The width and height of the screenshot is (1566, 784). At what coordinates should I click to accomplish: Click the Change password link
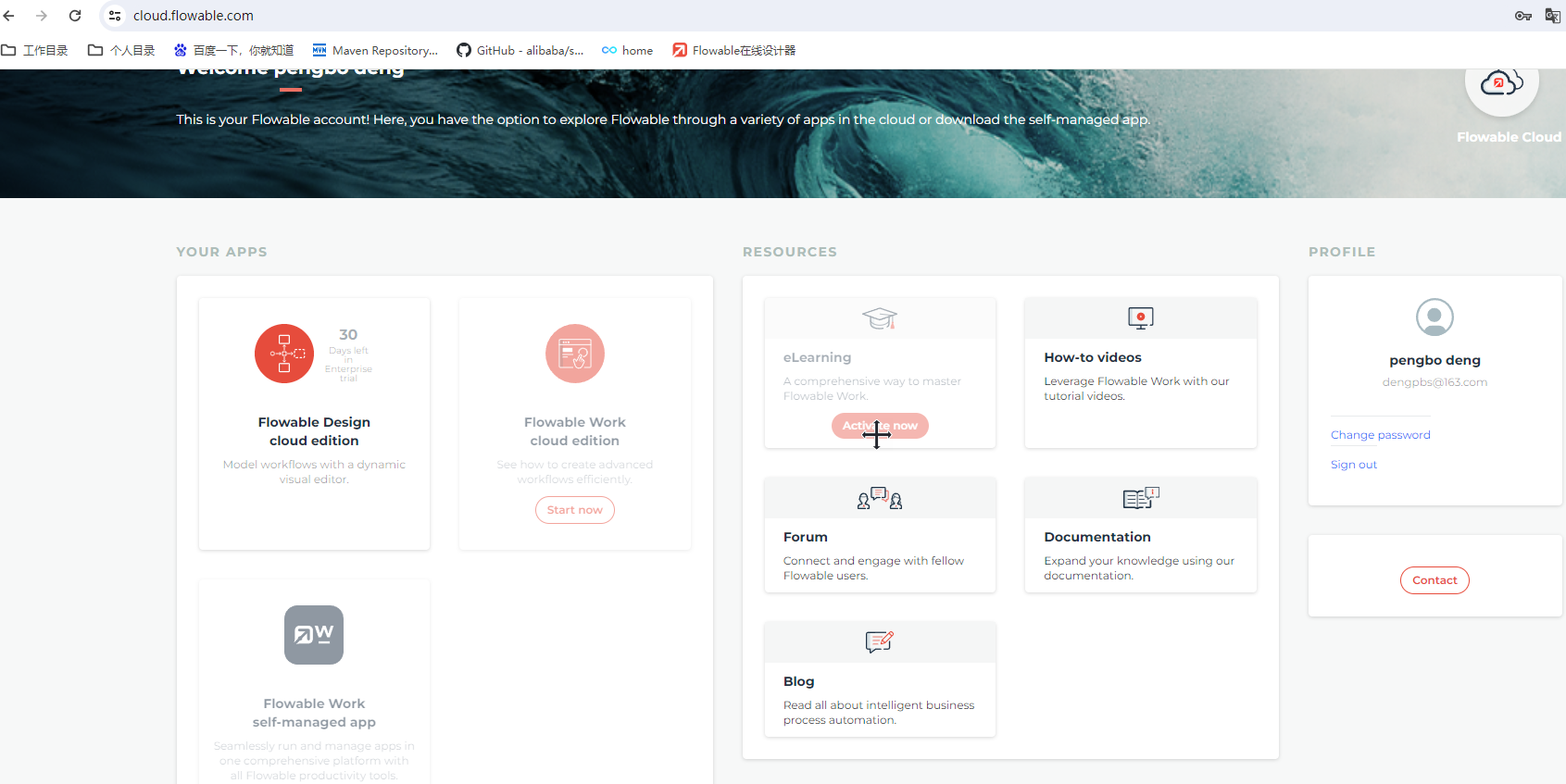(x=1381, y=435)
